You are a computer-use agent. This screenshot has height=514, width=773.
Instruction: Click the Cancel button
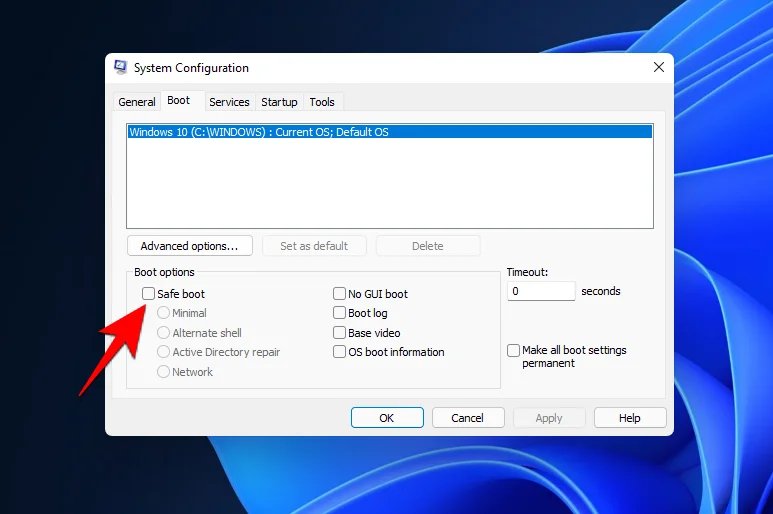[x=468, y=418]
